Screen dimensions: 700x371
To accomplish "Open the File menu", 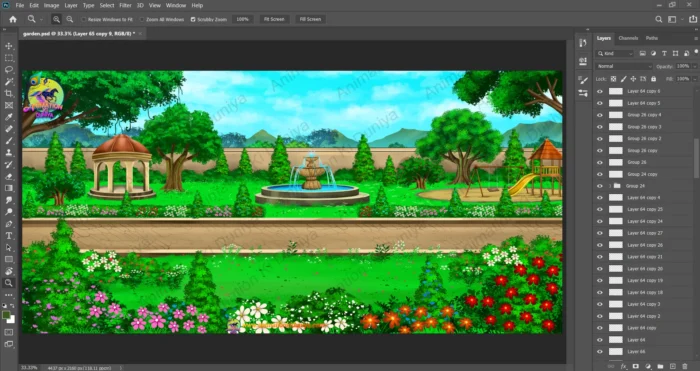I will (20, 5).
